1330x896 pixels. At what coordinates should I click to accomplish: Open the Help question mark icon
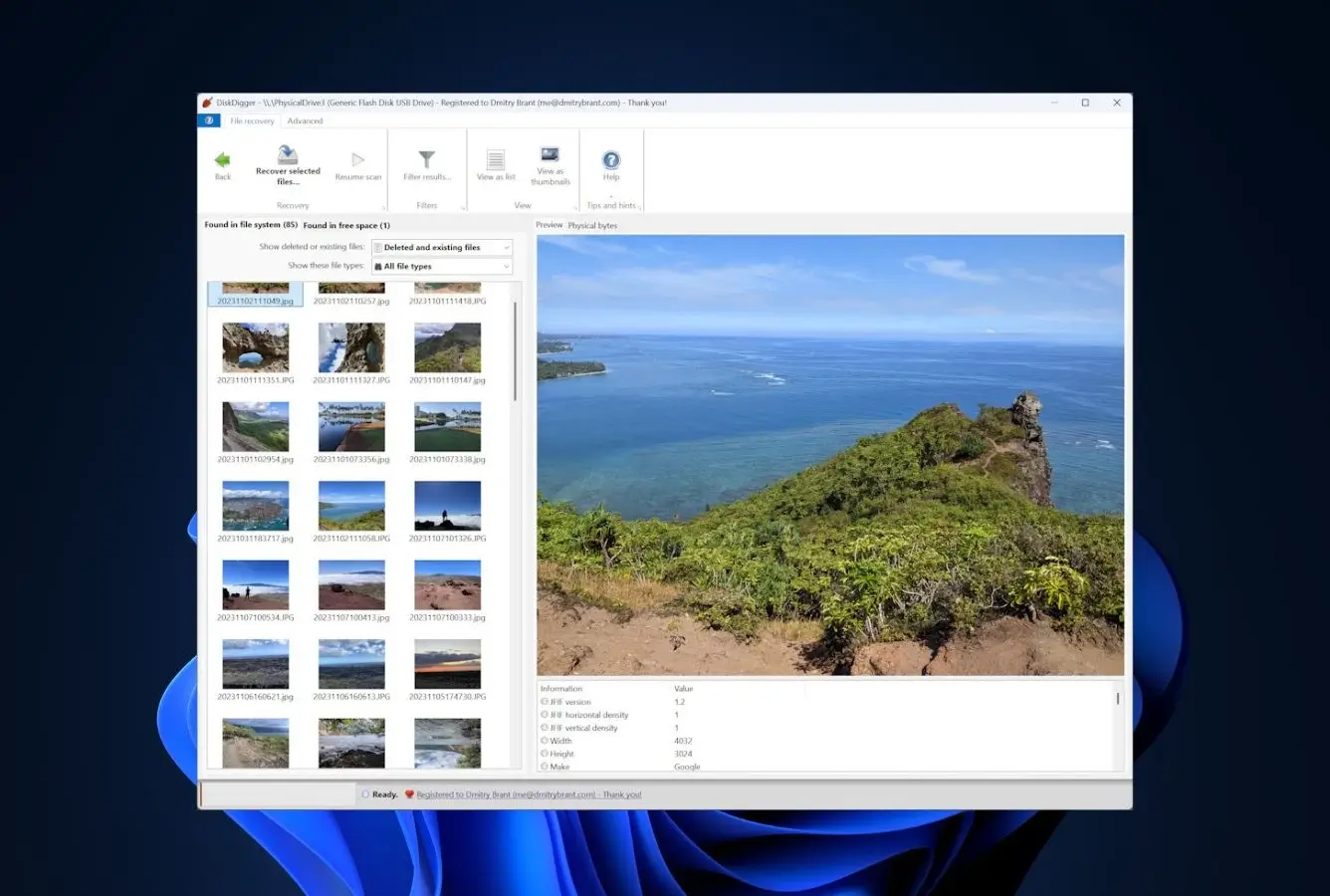click(x=611, y=159)
